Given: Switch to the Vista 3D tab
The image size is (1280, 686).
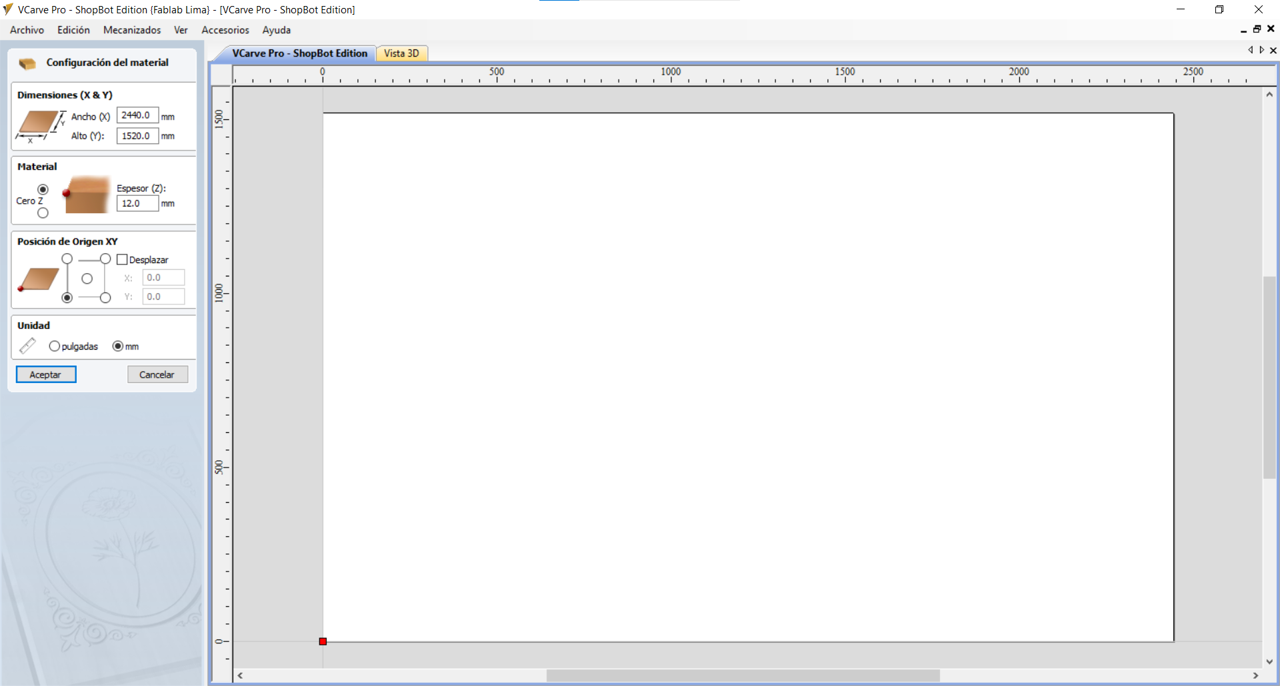Looking at the screenshot, I should (x=402, y=53).
